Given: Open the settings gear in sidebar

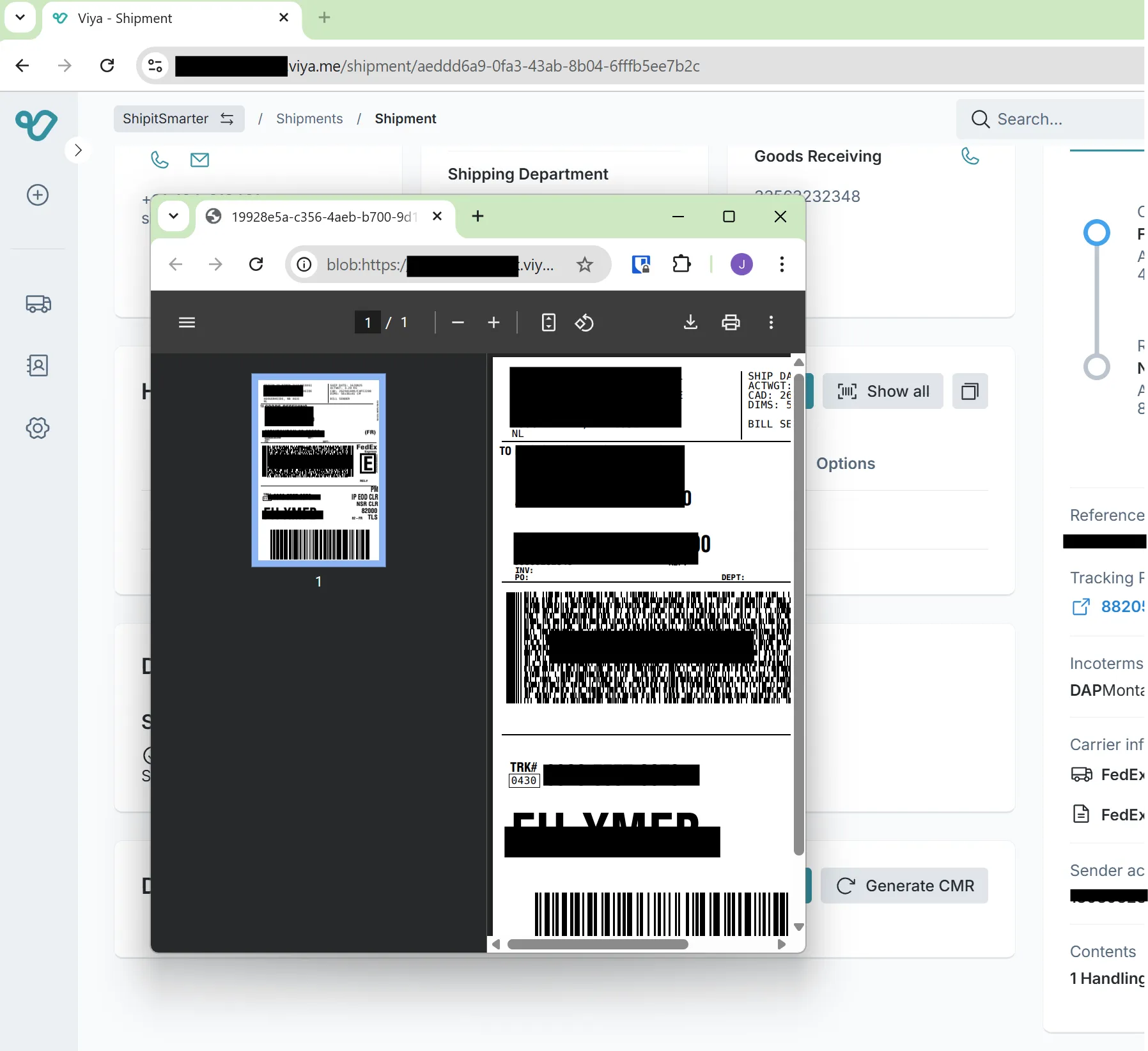Looking at the screenshot, I should pyautogui.click(x=38, y=428).
